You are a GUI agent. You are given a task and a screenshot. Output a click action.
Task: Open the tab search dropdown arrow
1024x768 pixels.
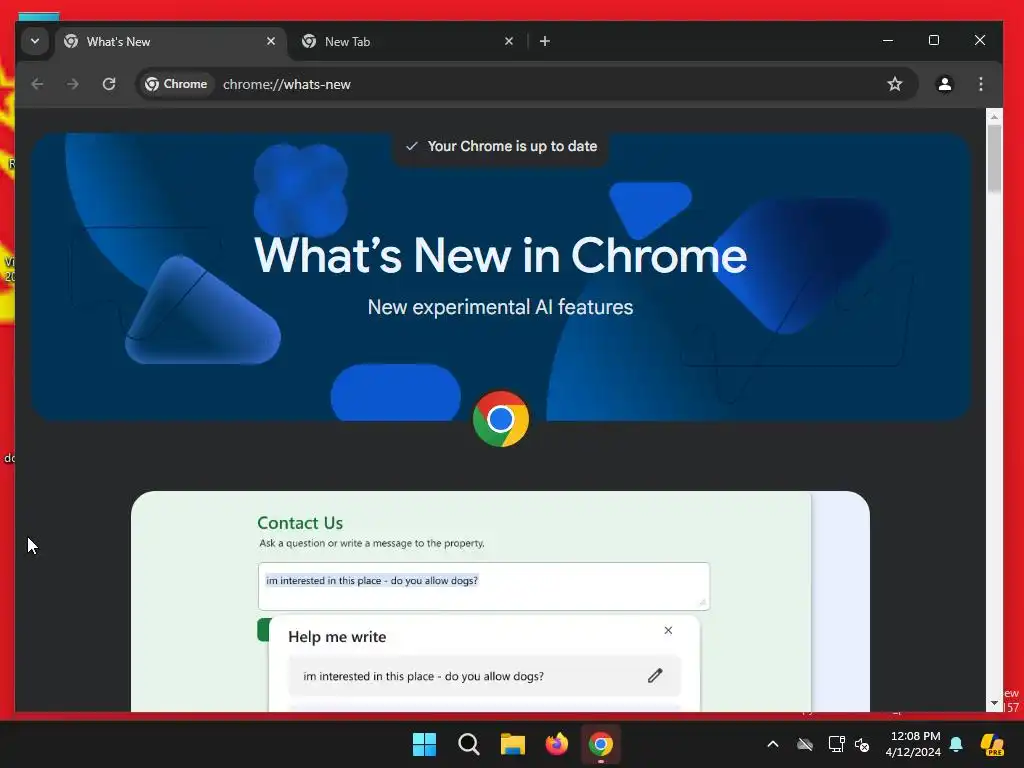pos(35,41)
